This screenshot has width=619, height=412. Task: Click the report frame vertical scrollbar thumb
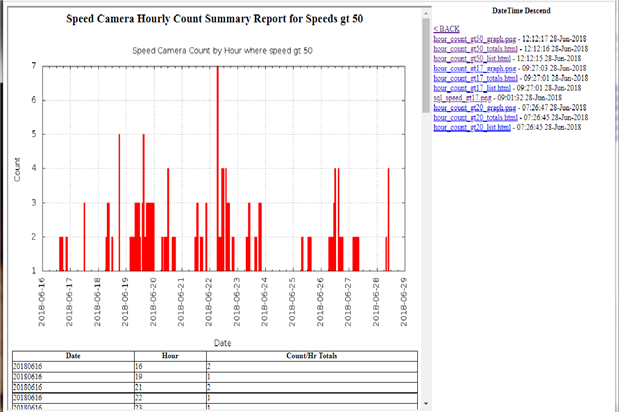coord(426,65)
